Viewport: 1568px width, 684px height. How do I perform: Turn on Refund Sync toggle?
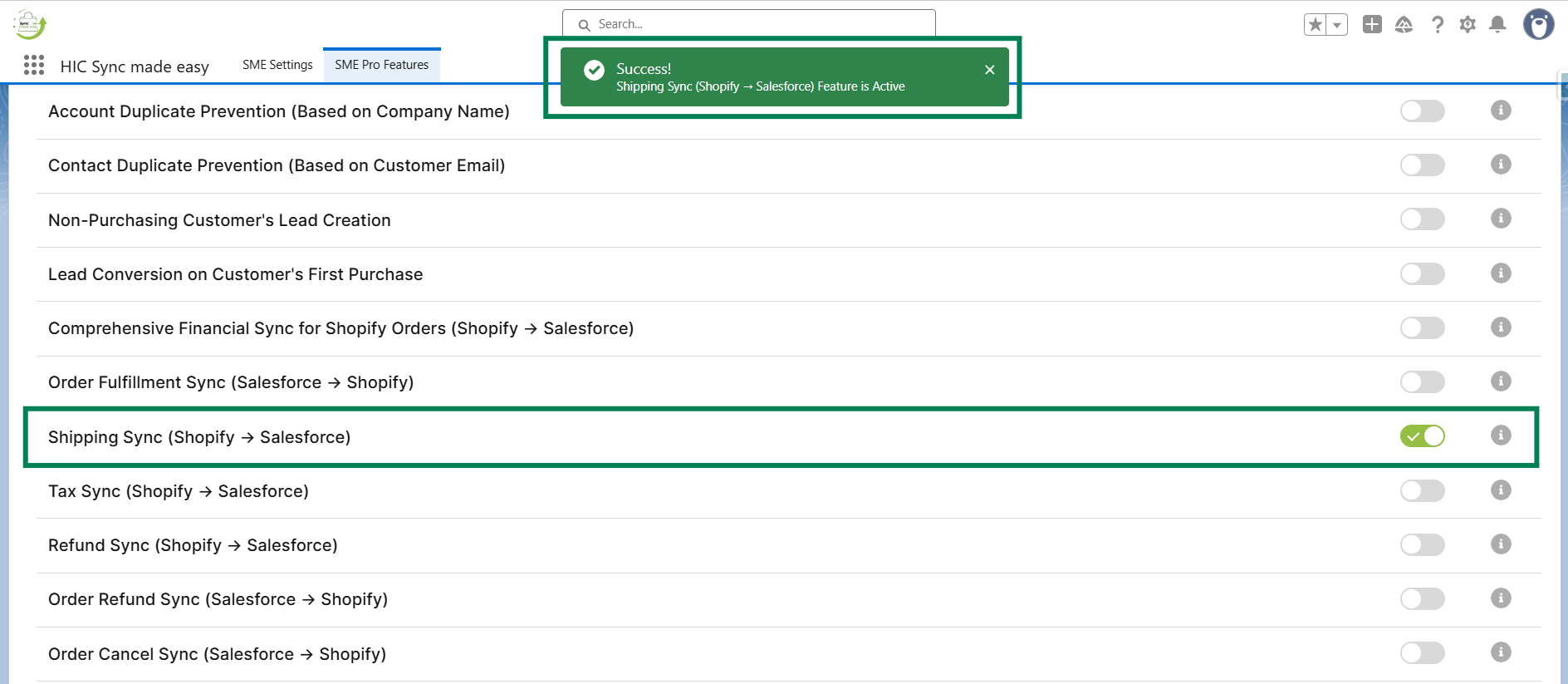click(x=1422, y=544)
